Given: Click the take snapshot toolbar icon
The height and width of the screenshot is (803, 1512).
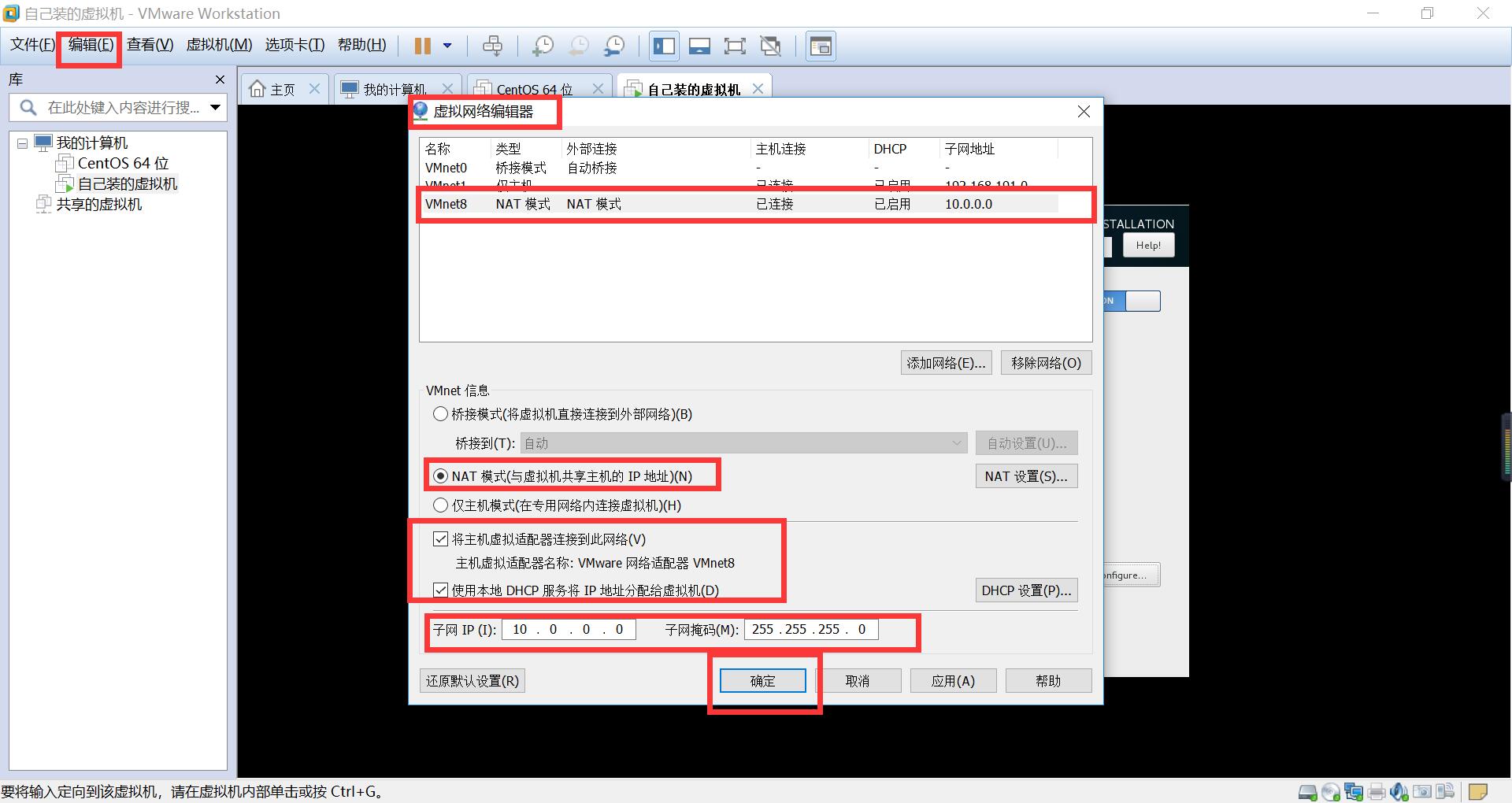Looking at the screenshot, I should pos(542,46).
